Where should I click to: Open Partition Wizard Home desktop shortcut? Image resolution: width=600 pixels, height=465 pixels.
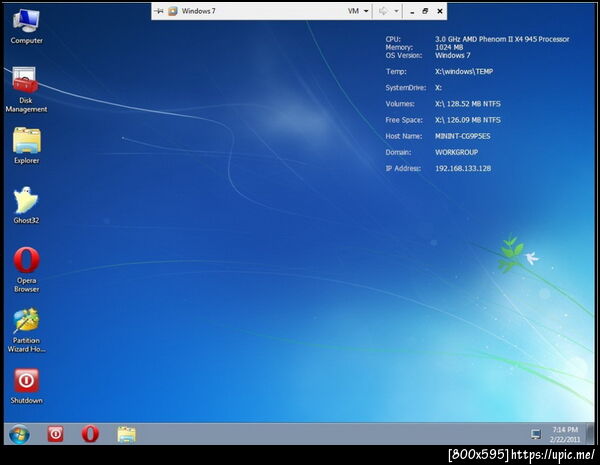(26, 330)
